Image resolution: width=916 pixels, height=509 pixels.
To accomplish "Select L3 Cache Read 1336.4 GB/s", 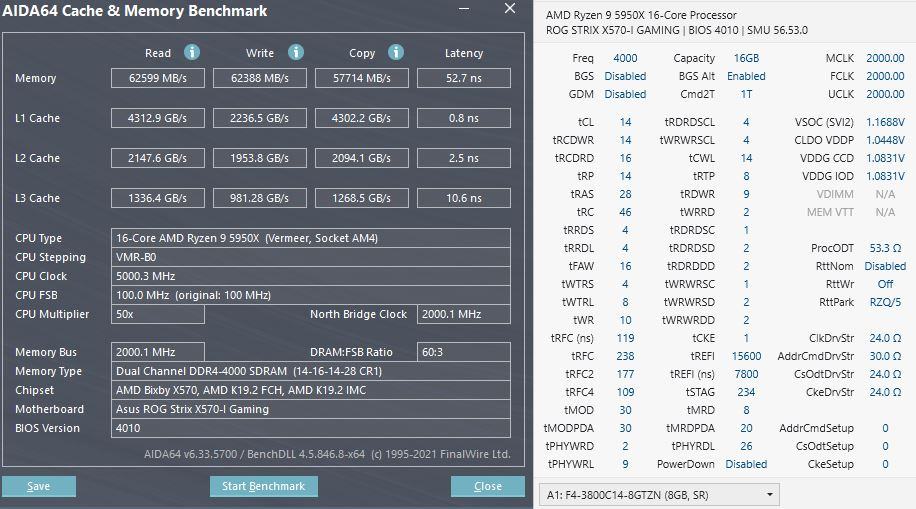I will coord(158,198).
